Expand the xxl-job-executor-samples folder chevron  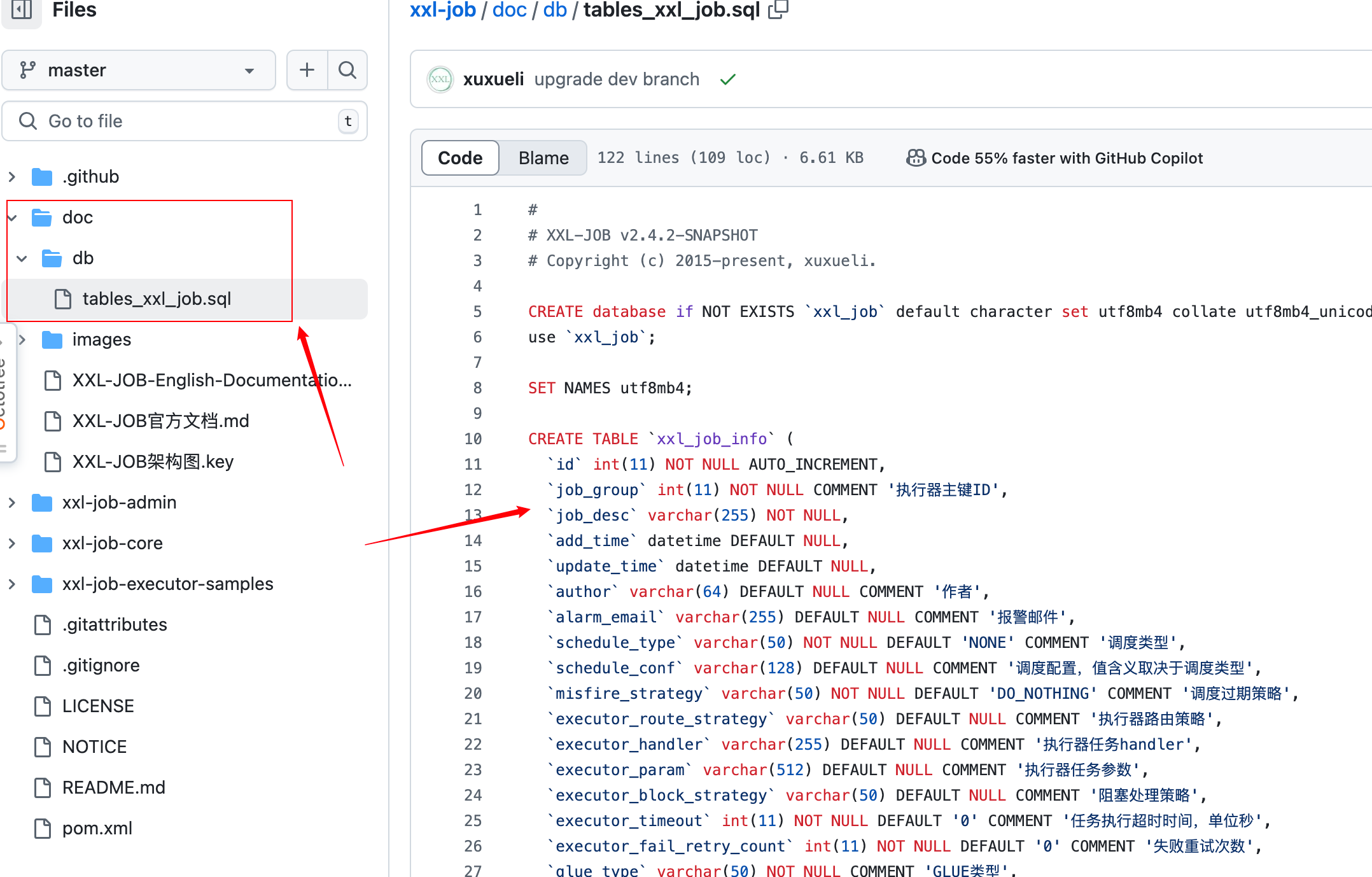click(x=11, y=584)
